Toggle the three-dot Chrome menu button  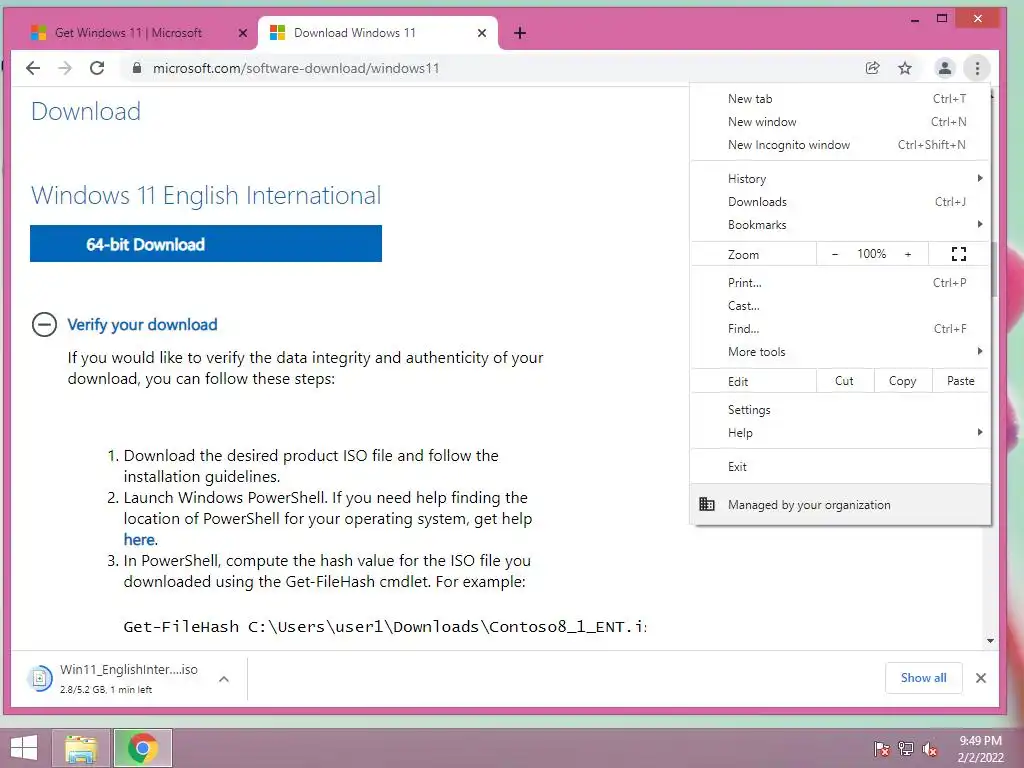(977, 68)
